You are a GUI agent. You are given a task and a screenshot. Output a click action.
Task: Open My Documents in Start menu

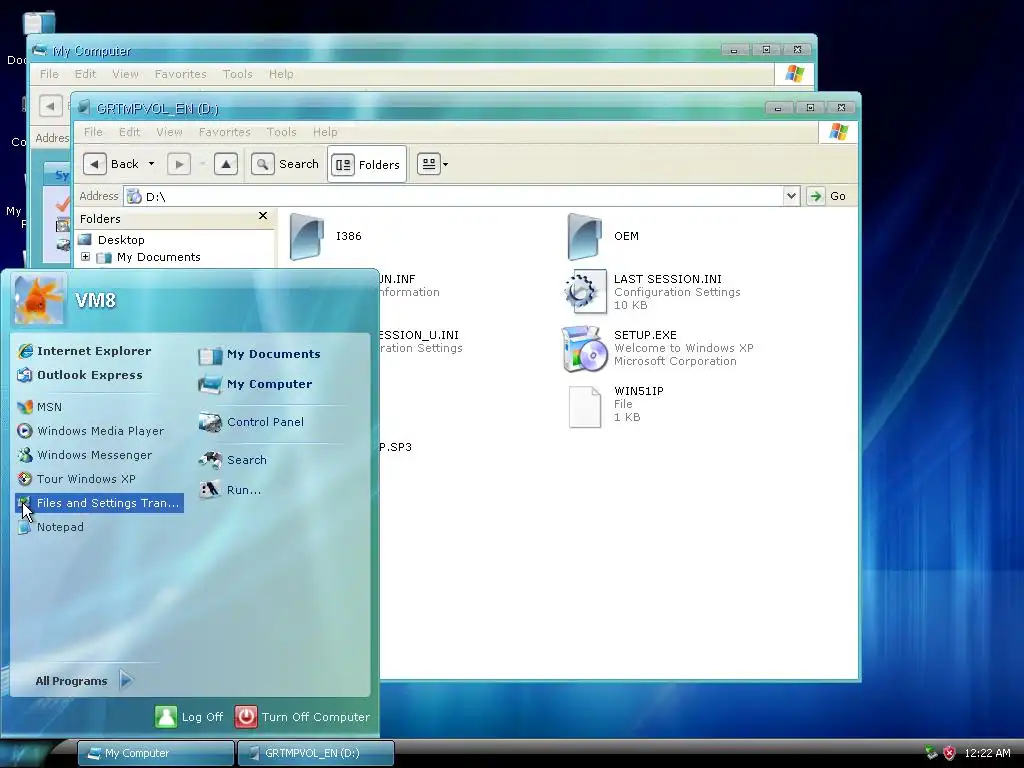point(259,354)
